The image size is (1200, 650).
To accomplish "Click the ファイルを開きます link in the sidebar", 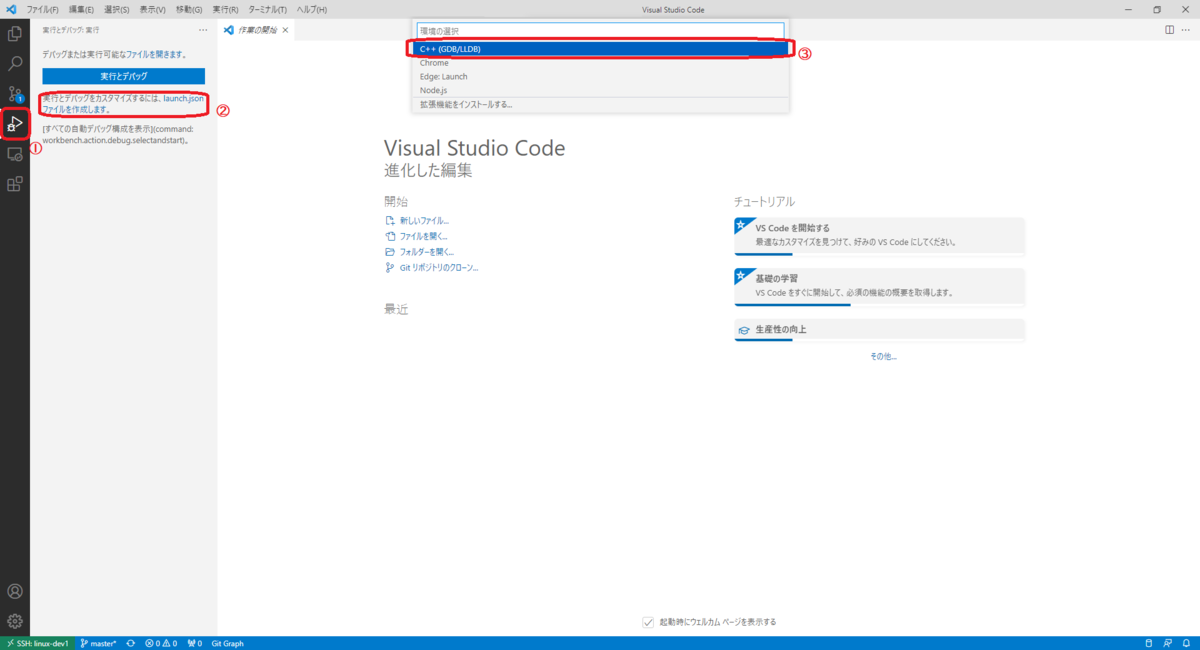I will point(158,53).
